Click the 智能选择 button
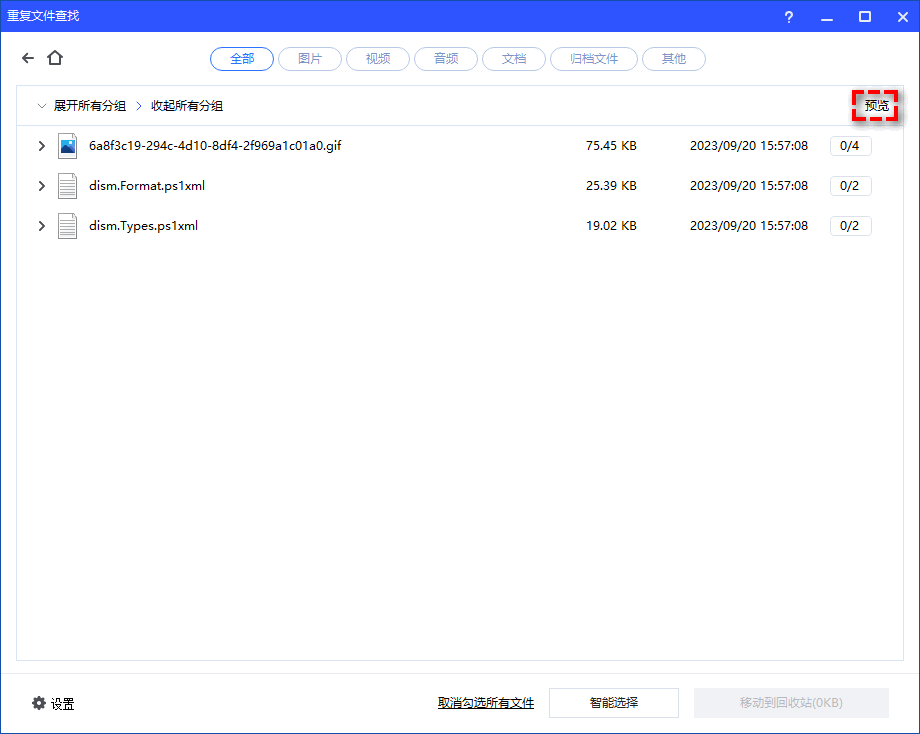Viewport: 920px width, 734px height. 614,703
